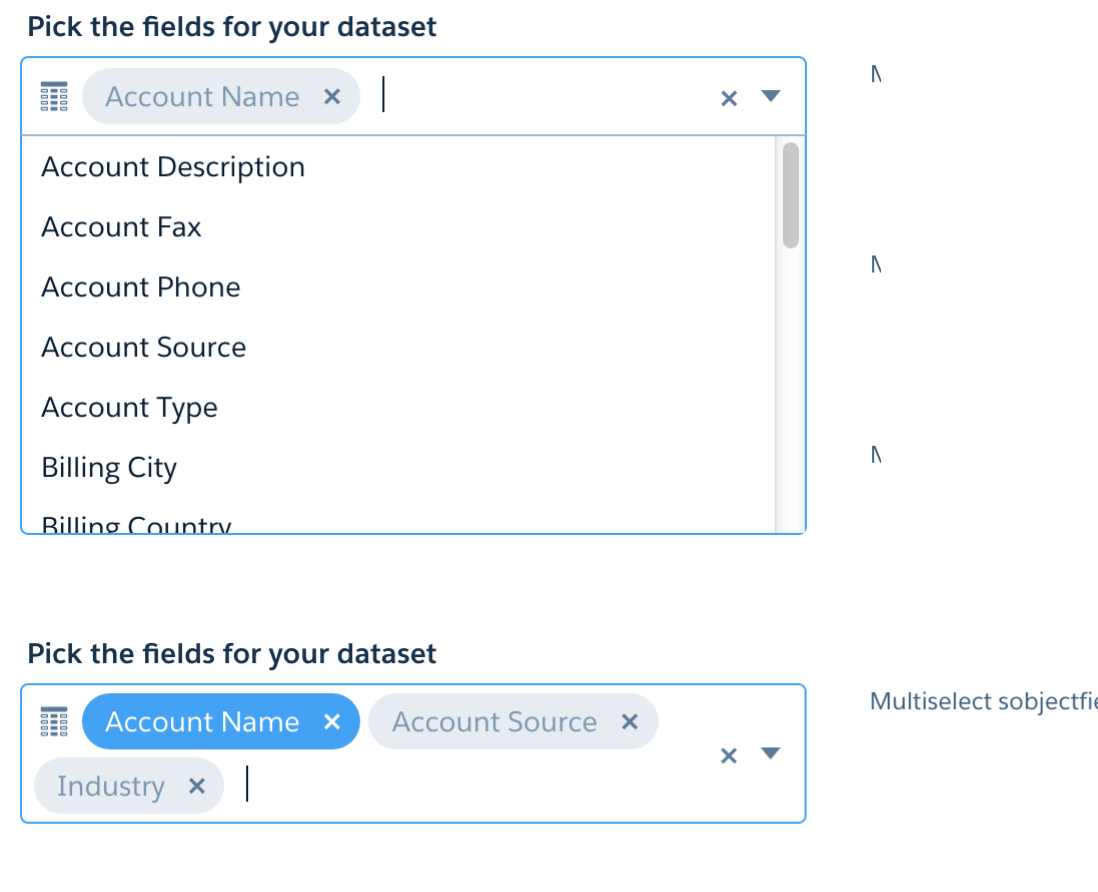Focus the top field text input
Screen dimensions: 1098x892
(540, 97)
